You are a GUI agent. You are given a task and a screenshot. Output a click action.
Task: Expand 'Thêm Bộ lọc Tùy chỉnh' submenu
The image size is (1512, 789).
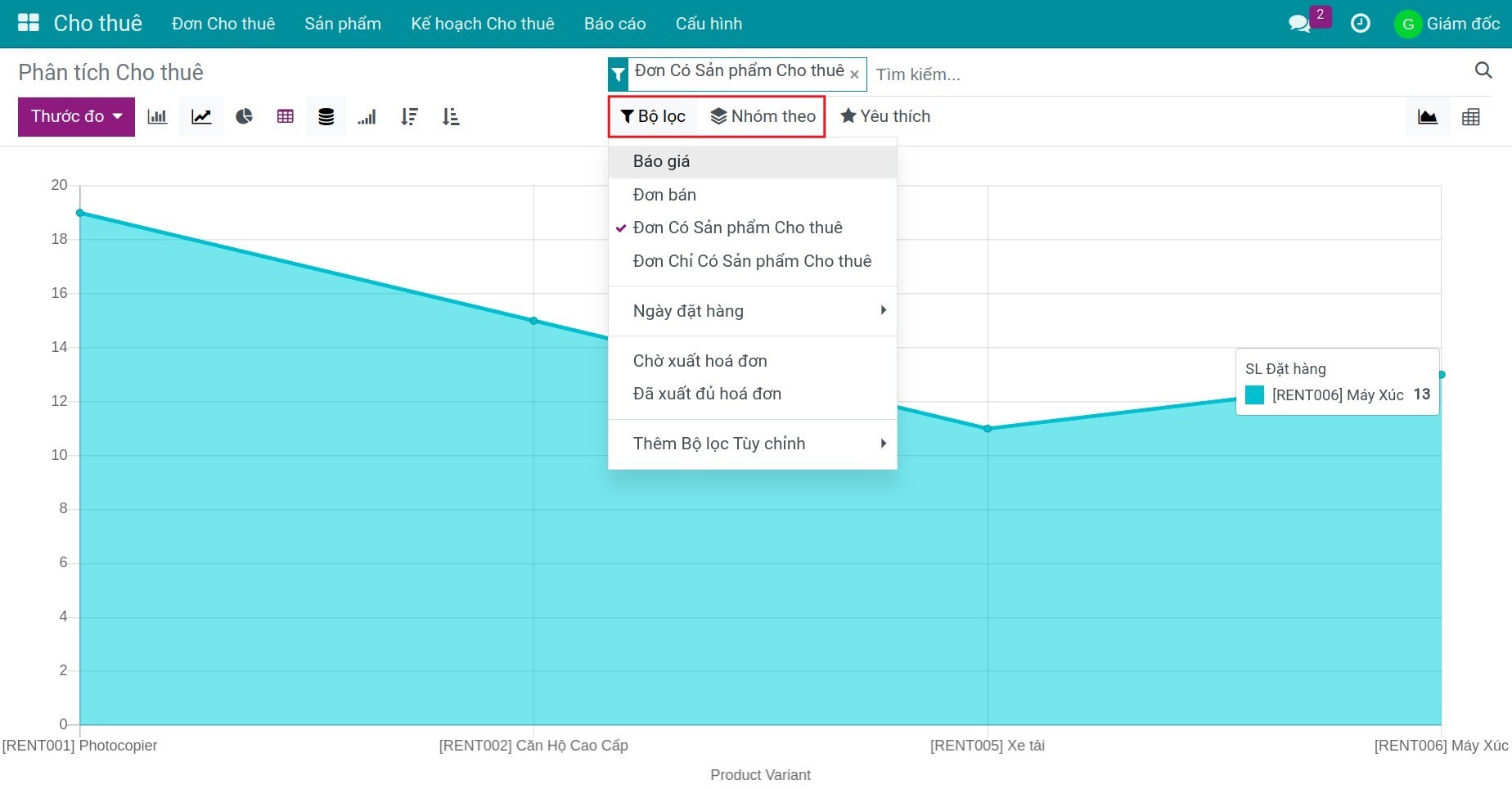tap(753, 444)
